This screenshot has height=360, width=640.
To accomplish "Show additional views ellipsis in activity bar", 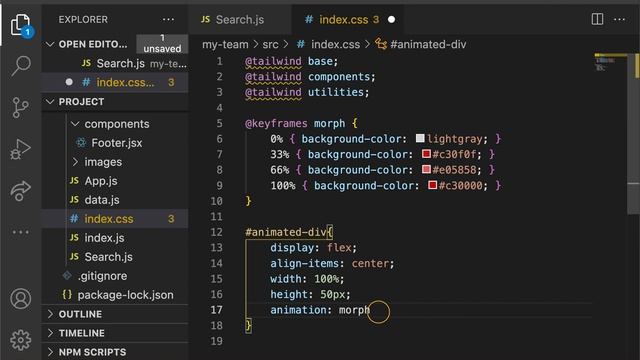I will point(20,232).
